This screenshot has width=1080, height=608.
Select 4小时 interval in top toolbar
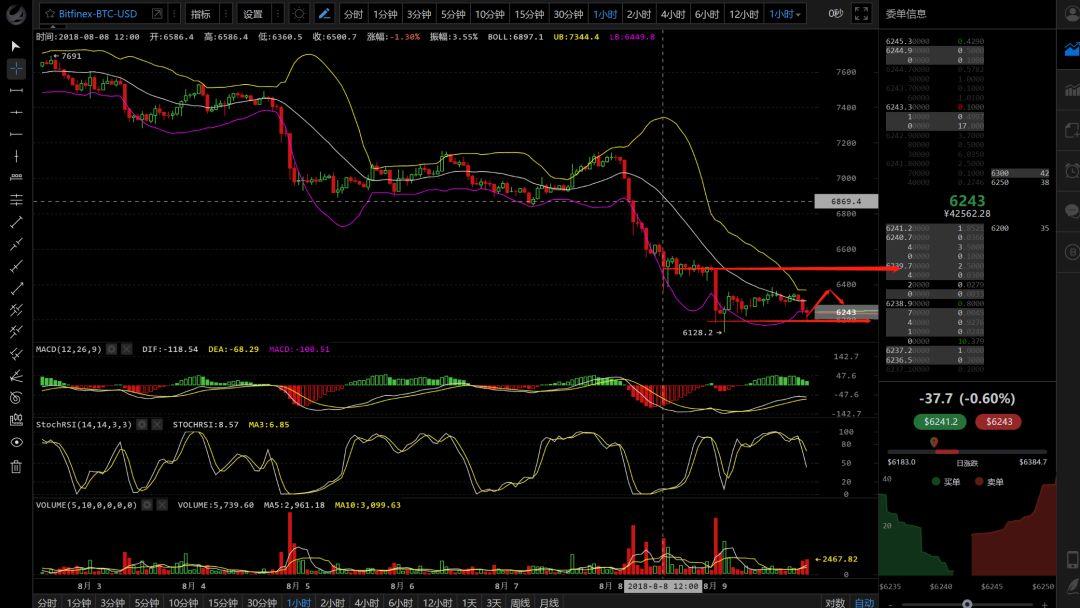673,14
